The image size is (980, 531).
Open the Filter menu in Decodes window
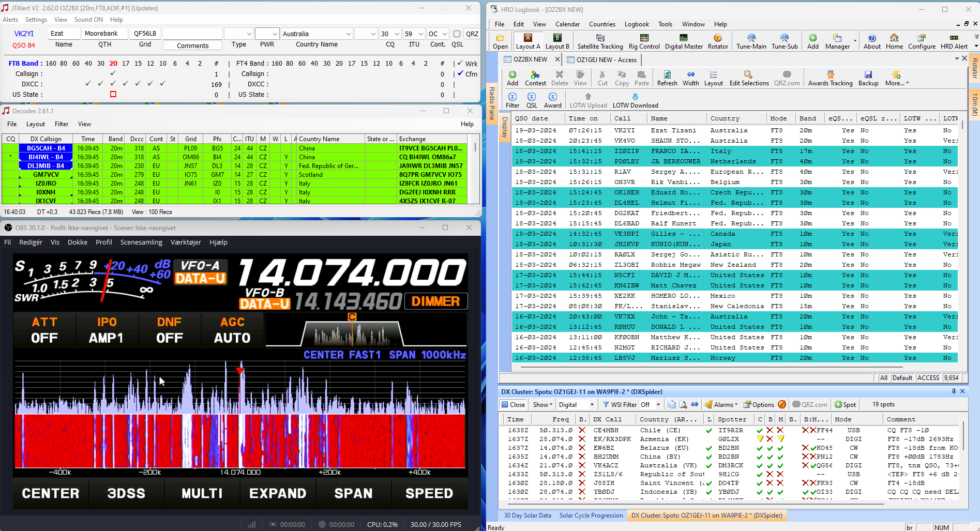pyautogui.click(x=61, y=124)
